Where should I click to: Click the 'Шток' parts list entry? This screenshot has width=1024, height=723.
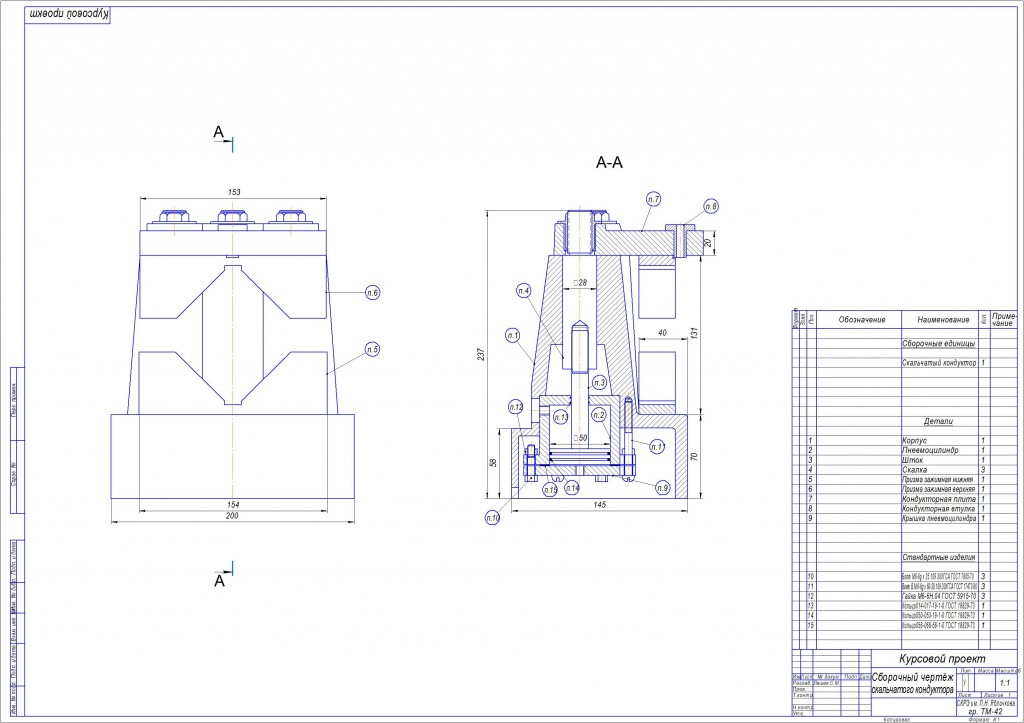click(912, 460)
